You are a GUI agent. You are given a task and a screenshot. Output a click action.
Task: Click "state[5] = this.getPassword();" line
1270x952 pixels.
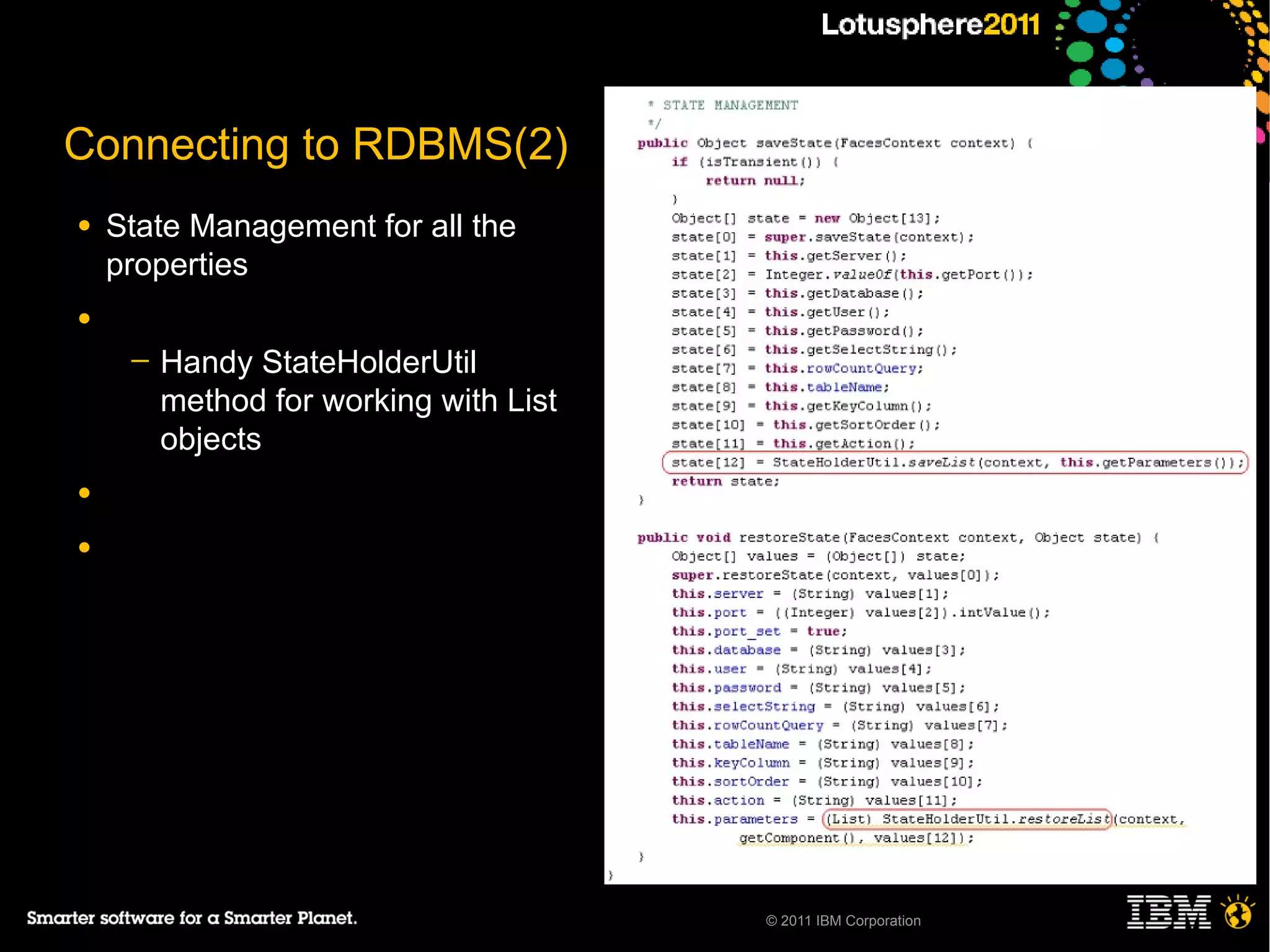coord(797,331)
